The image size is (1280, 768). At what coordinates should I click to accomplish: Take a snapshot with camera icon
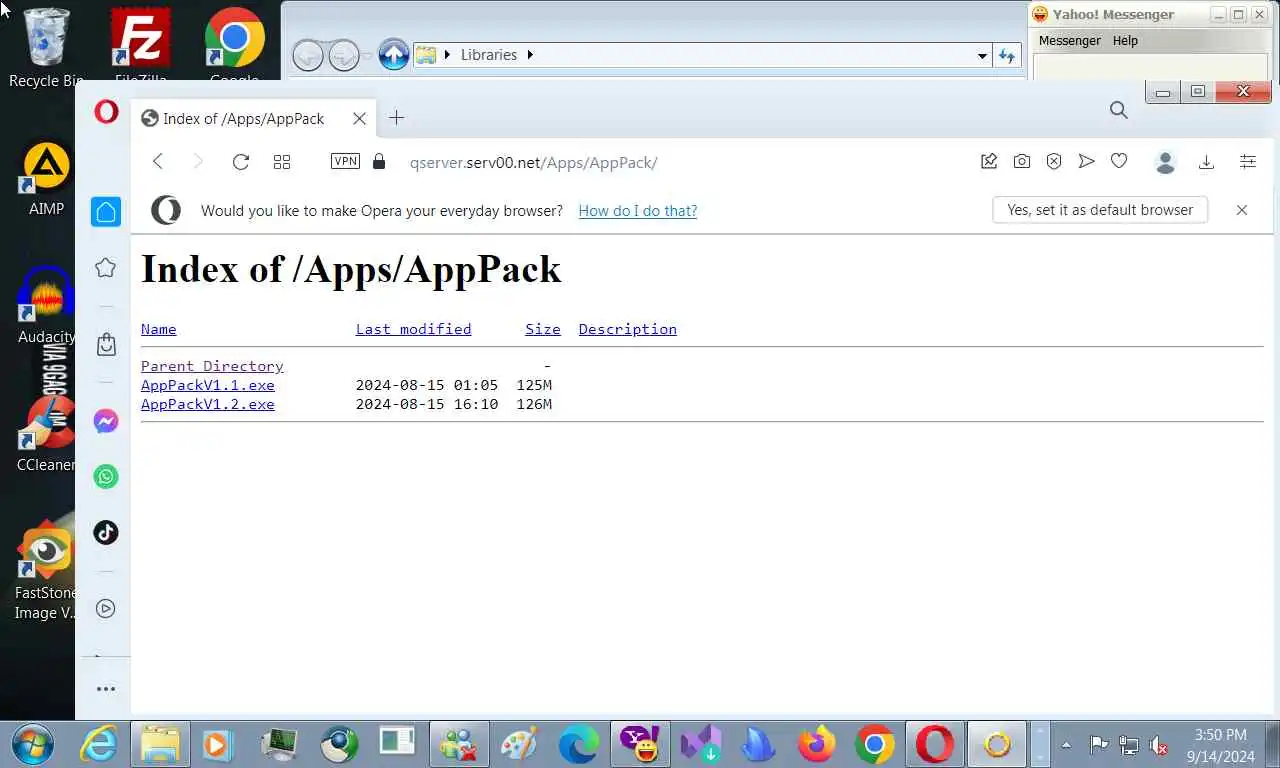[x=1021, y=161]
